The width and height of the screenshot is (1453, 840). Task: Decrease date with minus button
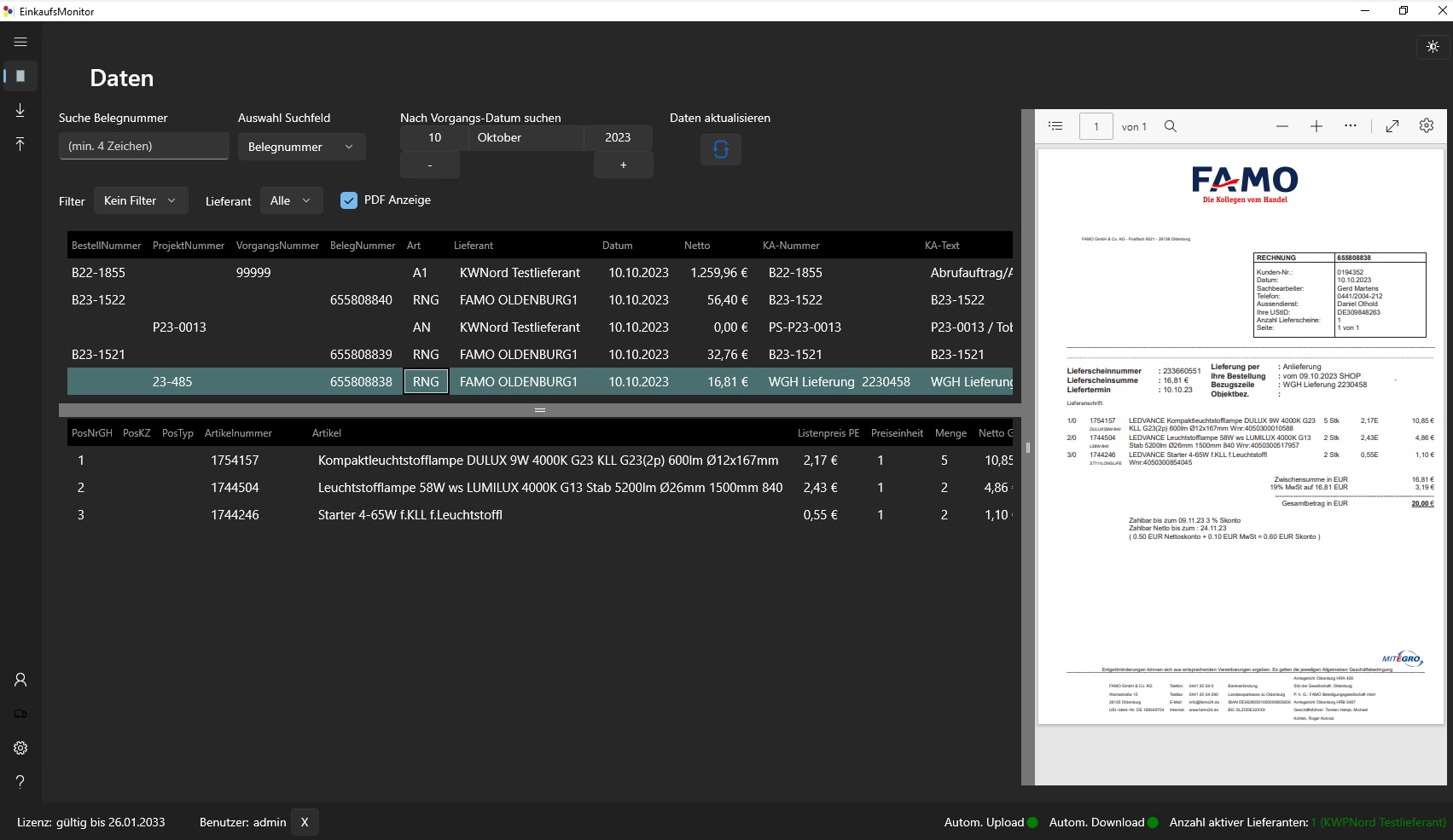pos(430,165)
